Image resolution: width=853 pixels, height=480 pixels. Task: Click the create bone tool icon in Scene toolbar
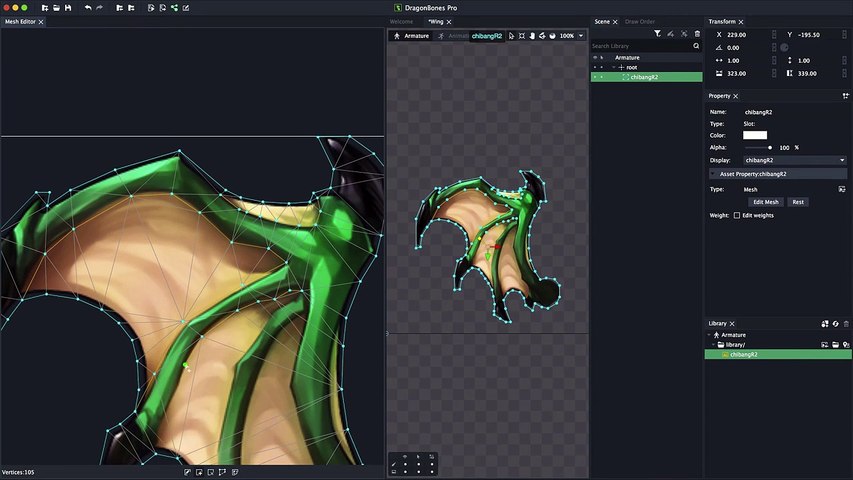click(x=671, y=34)
